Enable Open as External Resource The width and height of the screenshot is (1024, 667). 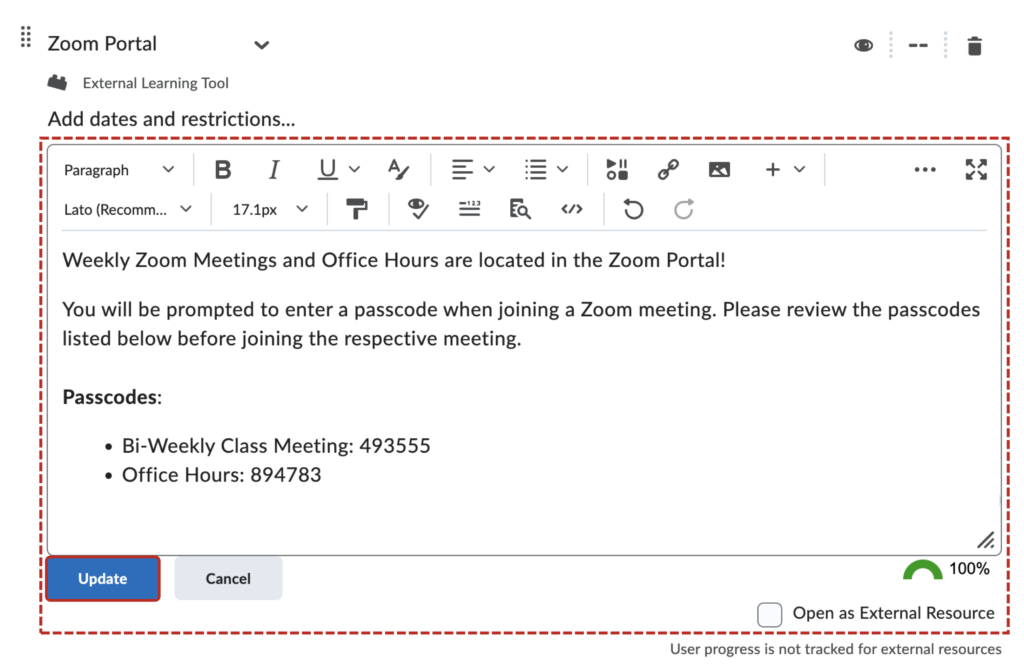click(x=769, y=613)
